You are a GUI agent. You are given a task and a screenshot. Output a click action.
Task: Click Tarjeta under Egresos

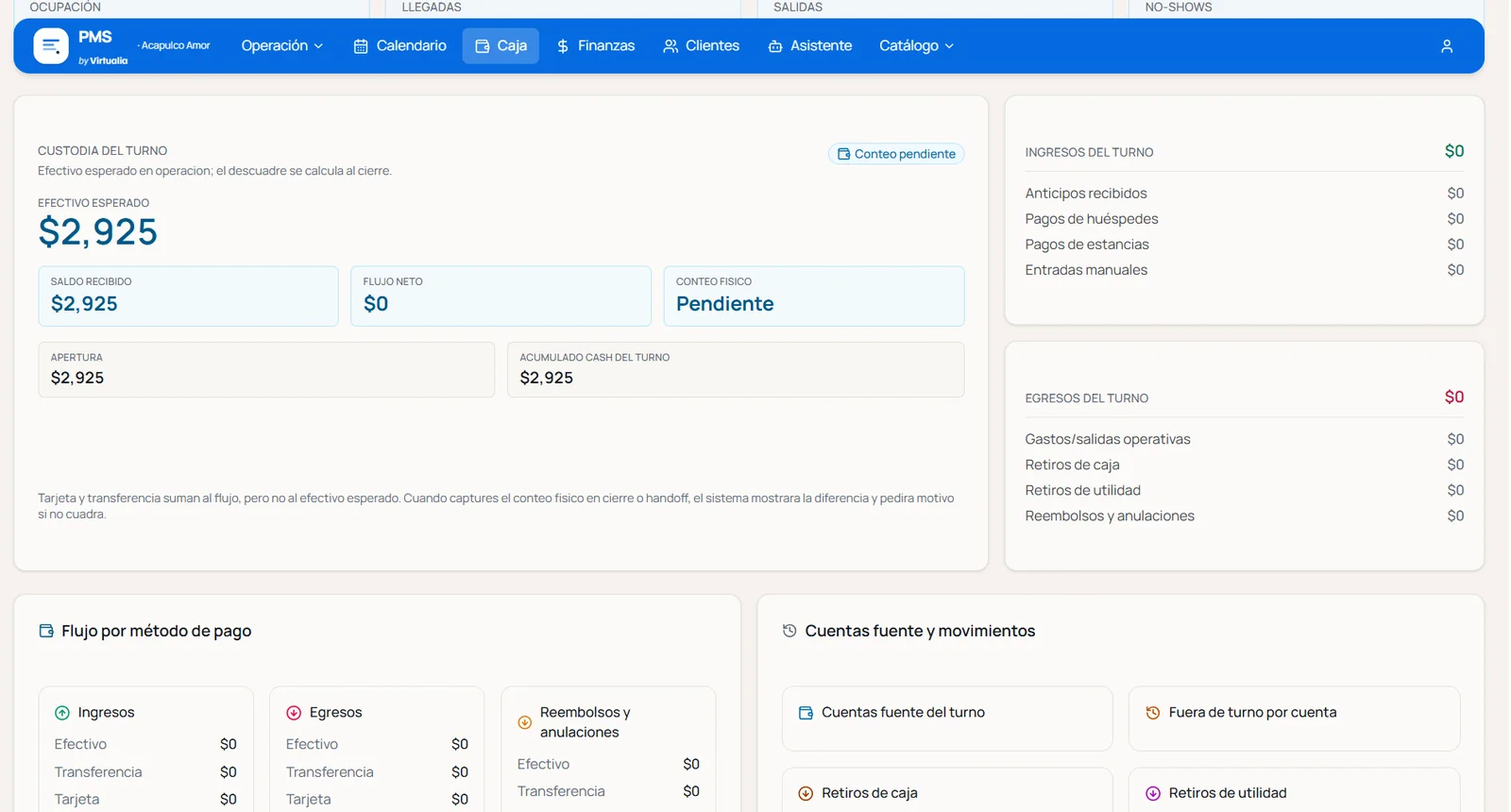click(377, 799)
